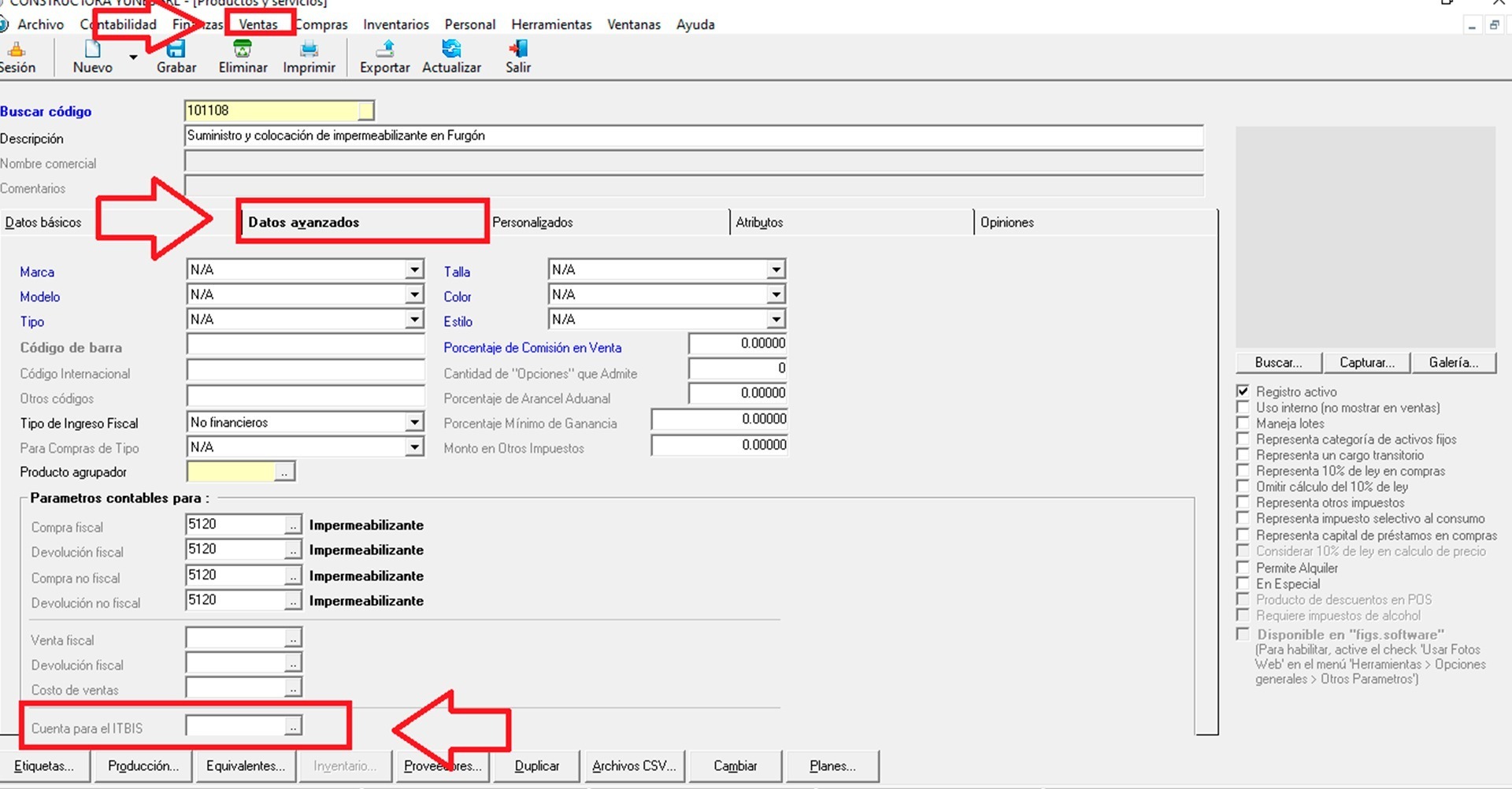The width and height of the screenshot is (1512, 789).
Task: Switch to the Personalizados tab
Action: [532, 223]
